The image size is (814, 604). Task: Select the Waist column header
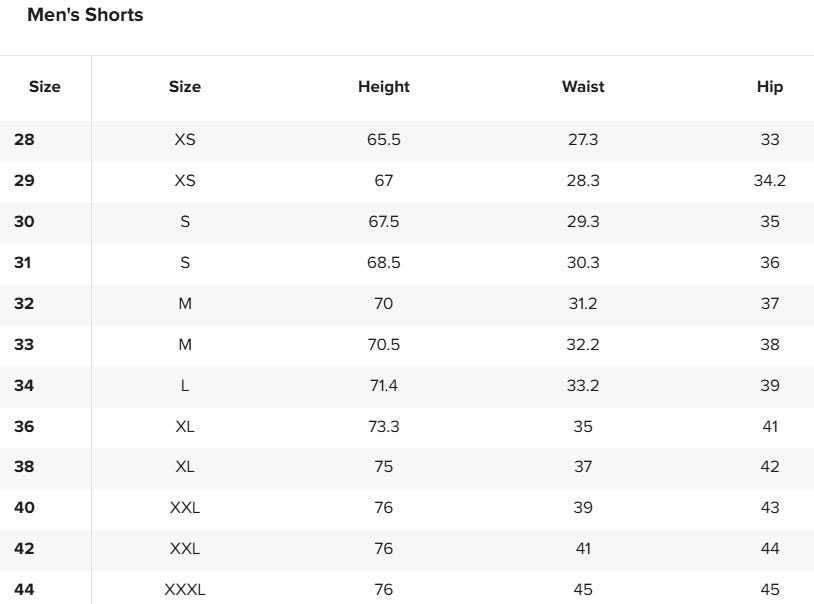pos(583,87)
